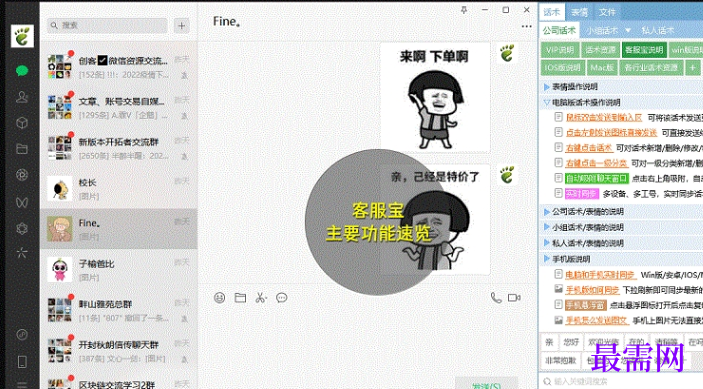This screenshot has width=703, height=389.
Task: Open the 新版本开拓者交流群 group chat
Action: pyautogui.click(x=119, y=148)
